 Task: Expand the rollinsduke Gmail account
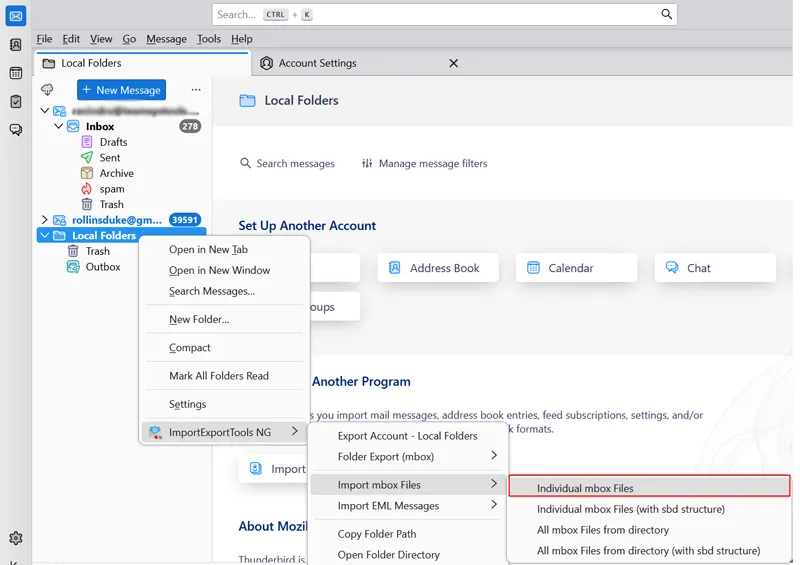point(44,220)
